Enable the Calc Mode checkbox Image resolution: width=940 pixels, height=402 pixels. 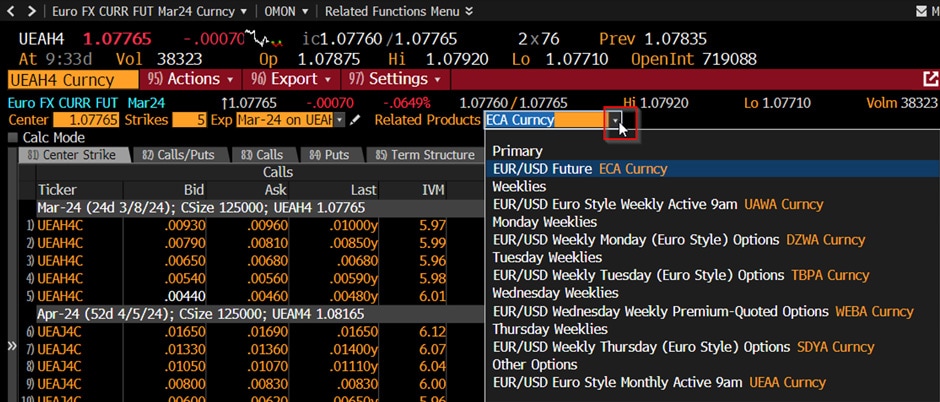coord(12,137)
